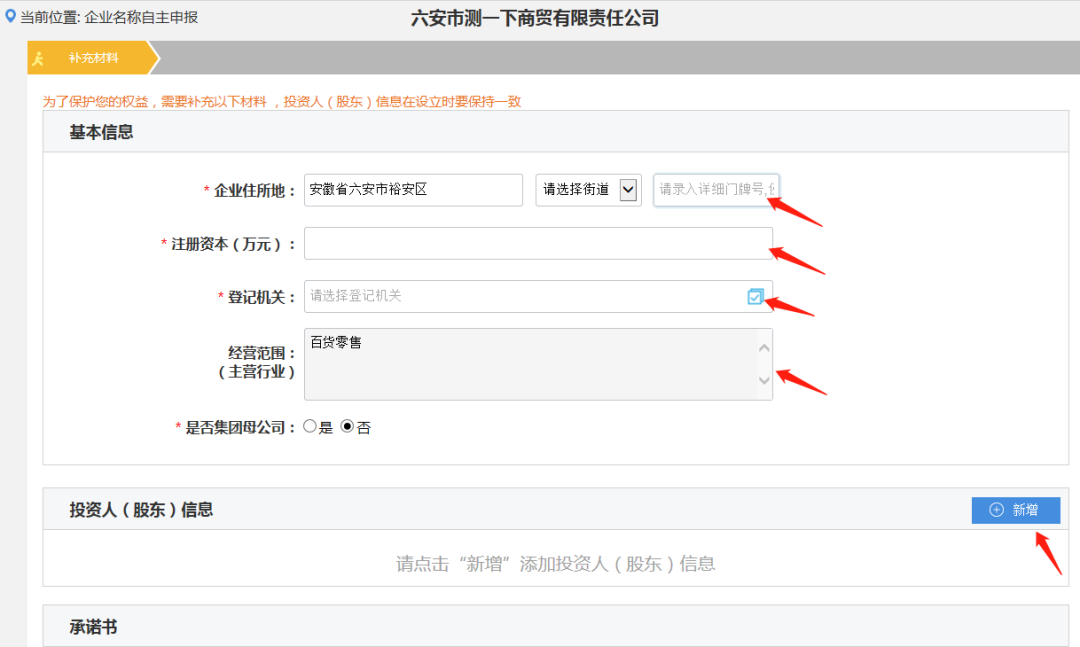Viewport: 1080px width, 647px height.
Task: Switch to the 补充材料 step tab
Action: tap(93, 58)
